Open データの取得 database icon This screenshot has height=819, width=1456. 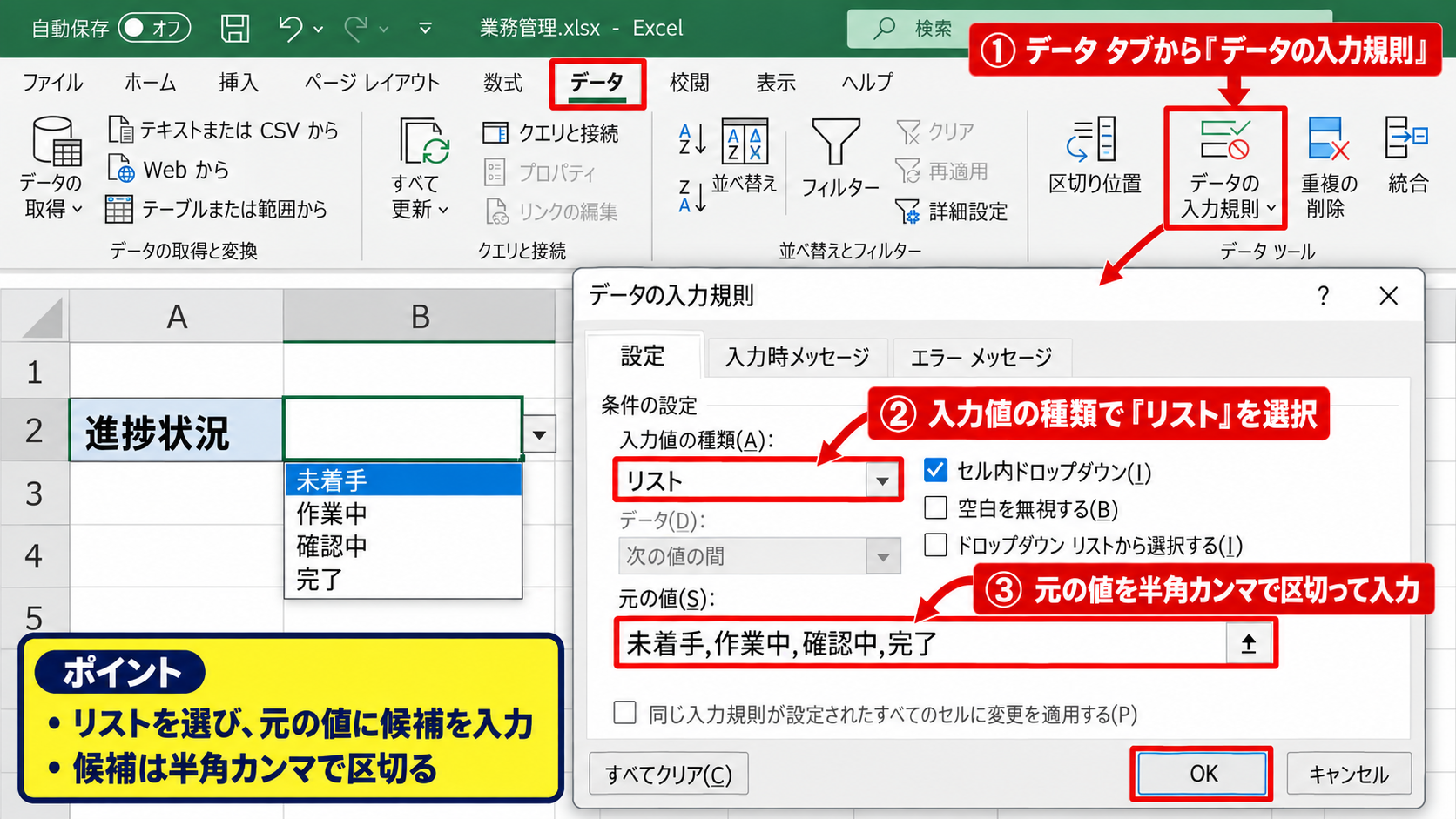(x=56, y=140)
